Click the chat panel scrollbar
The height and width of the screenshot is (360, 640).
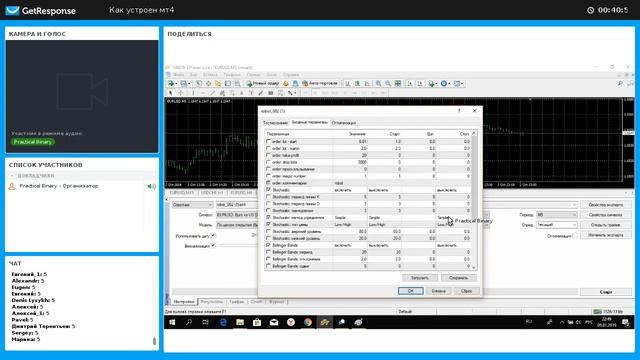(154, 341)
